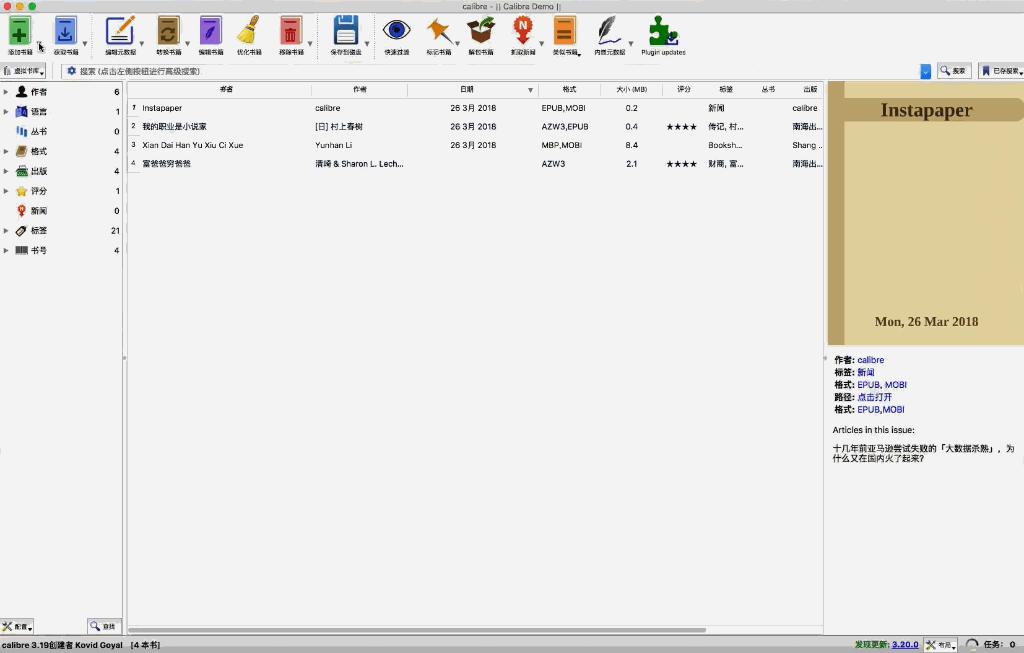Sort by the 作者 author column header

tap(359, 89)
